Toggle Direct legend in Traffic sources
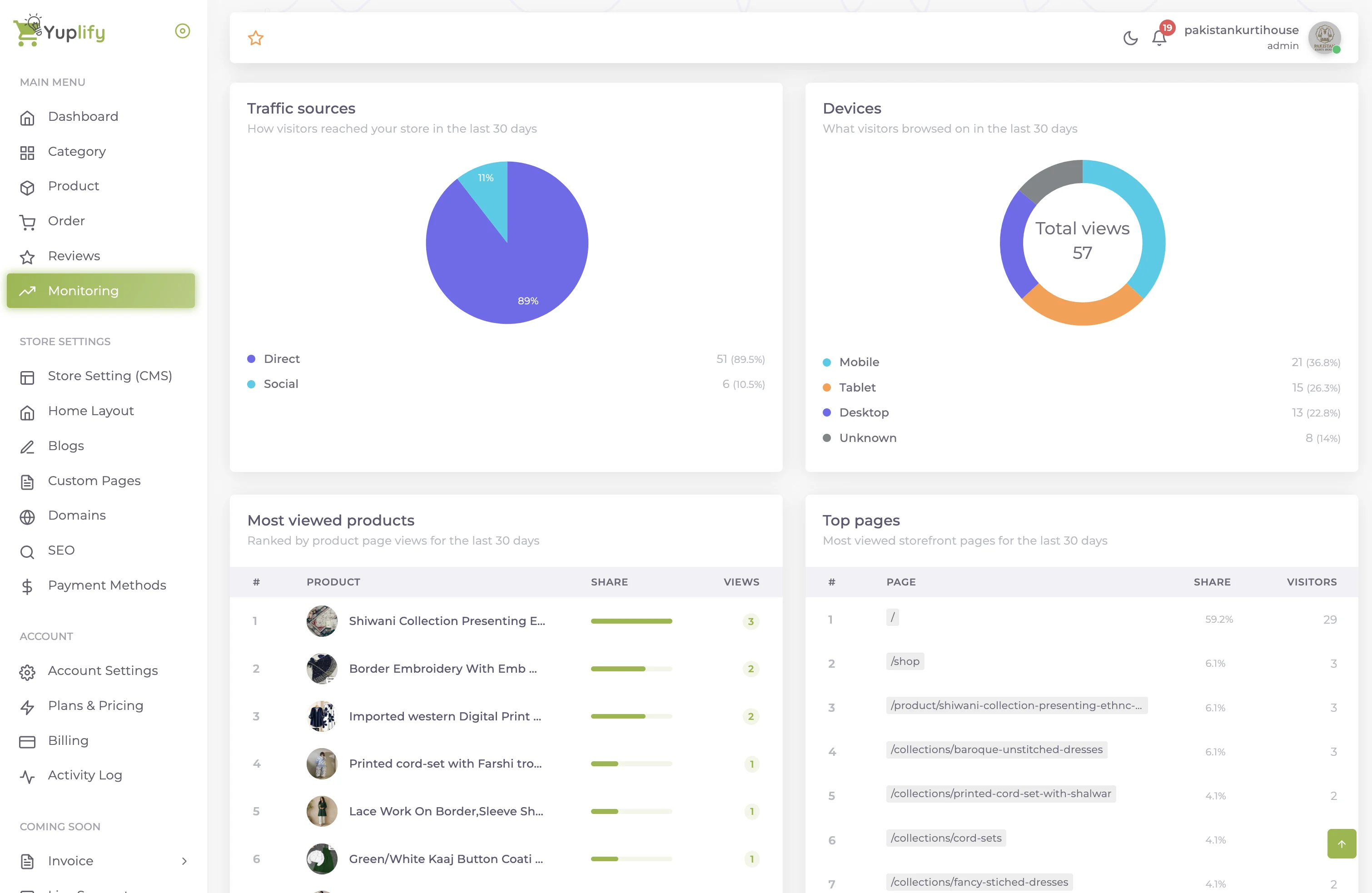 [274, 358]
